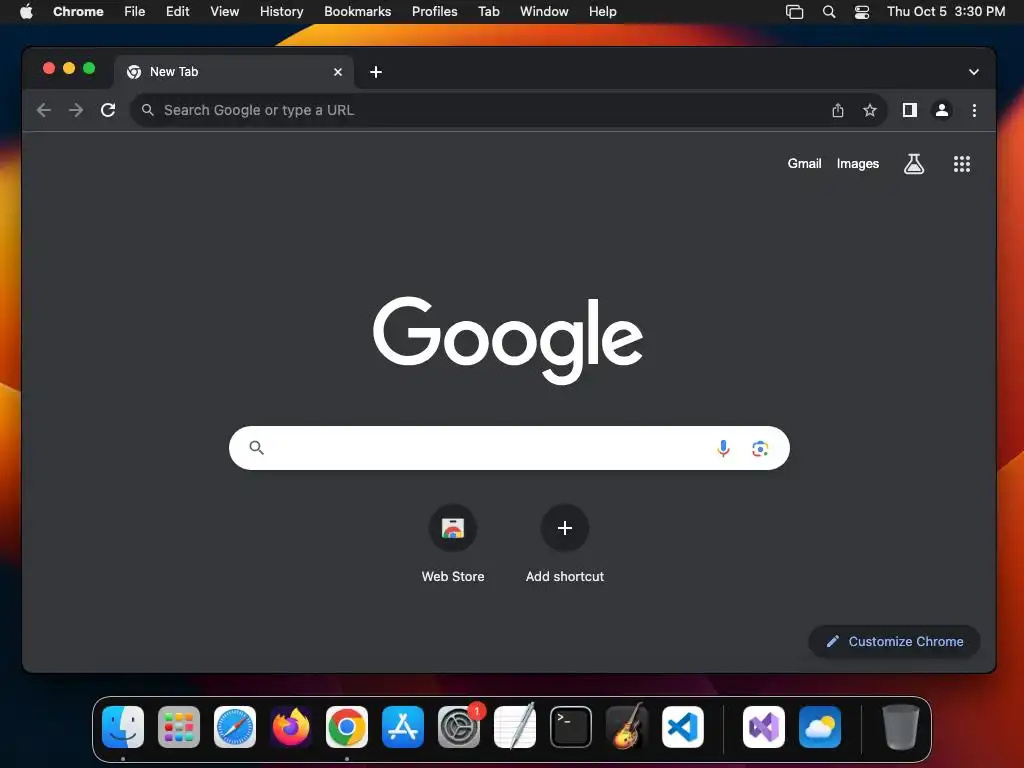
Task: Toggle the Chrome side panel
Action: click(910, 110)
